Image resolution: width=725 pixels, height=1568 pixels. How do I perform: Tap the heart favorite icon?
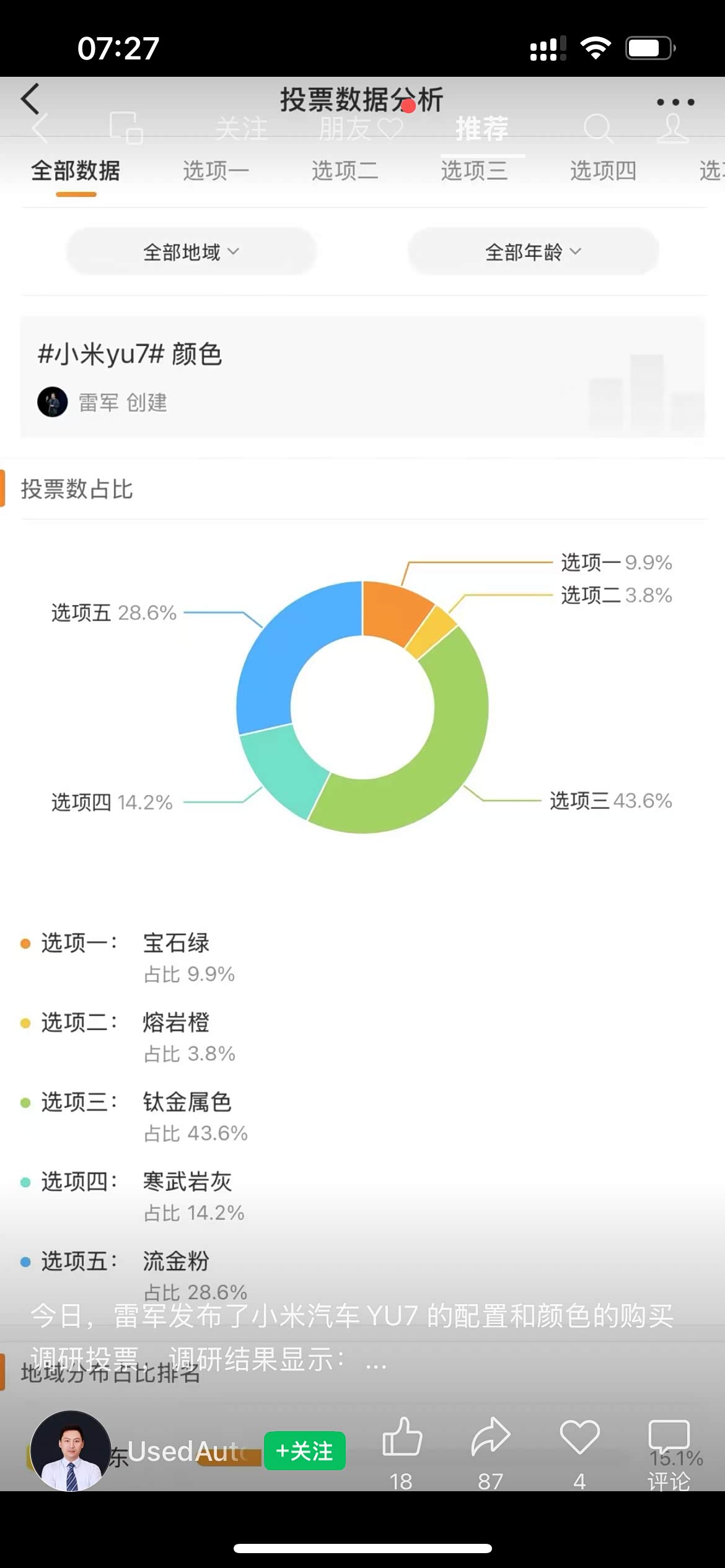[579, 1437]
